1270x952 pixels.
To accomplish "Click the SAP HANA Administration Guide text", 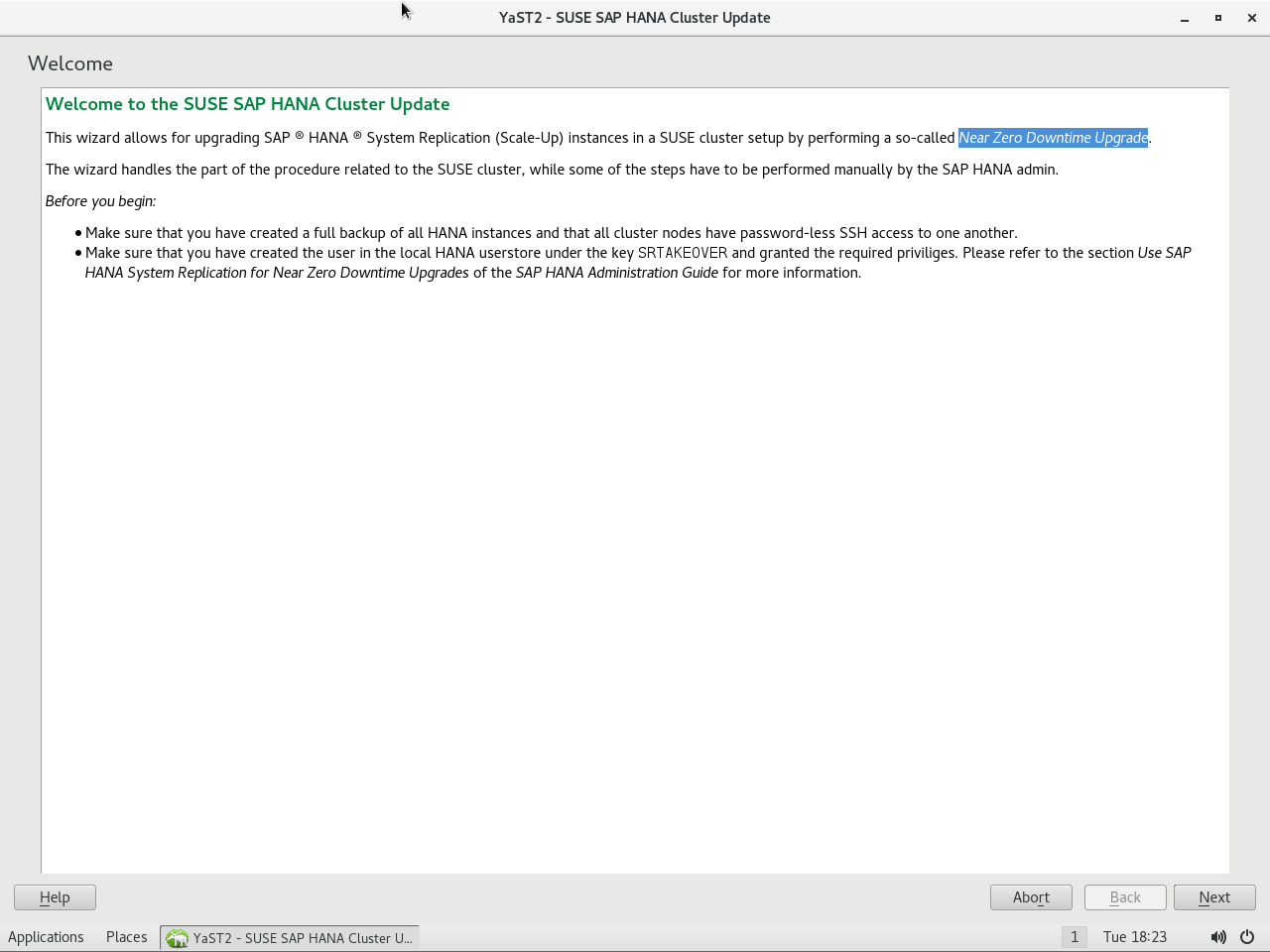I will click(x=616, y=273).
